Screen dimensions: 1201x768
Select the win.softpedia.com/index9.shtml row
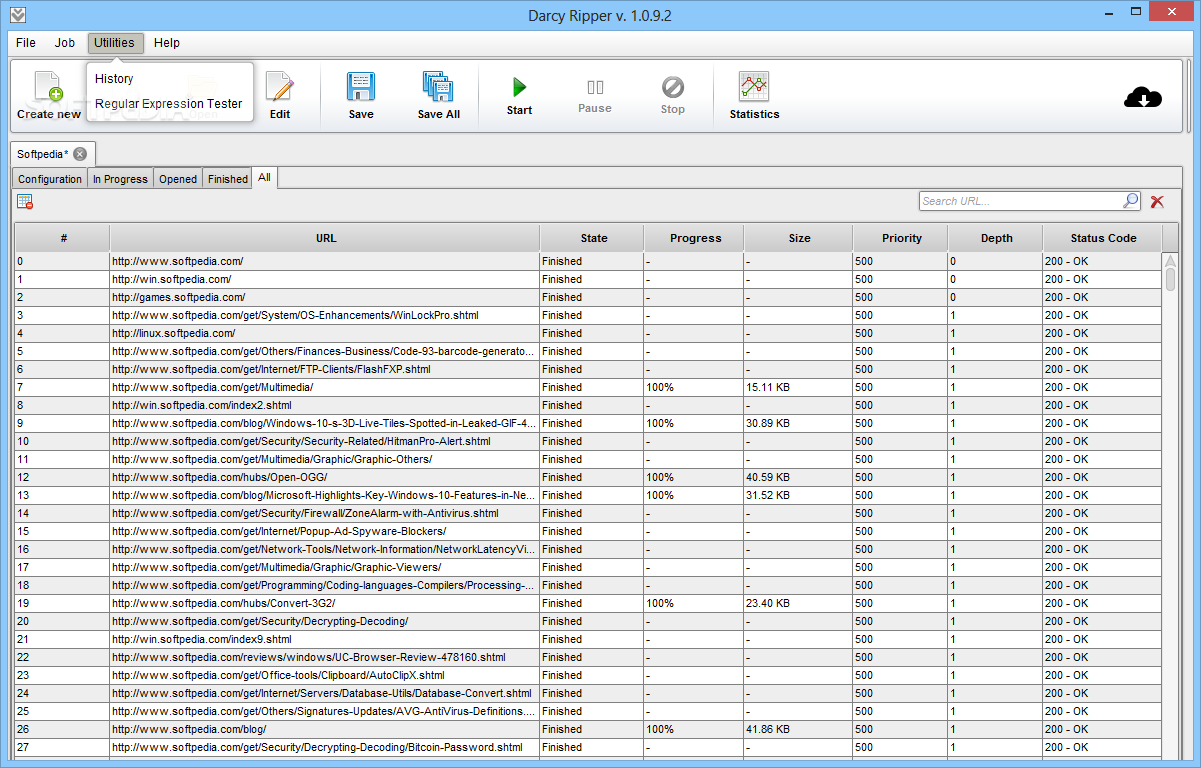tap(588, 639)
